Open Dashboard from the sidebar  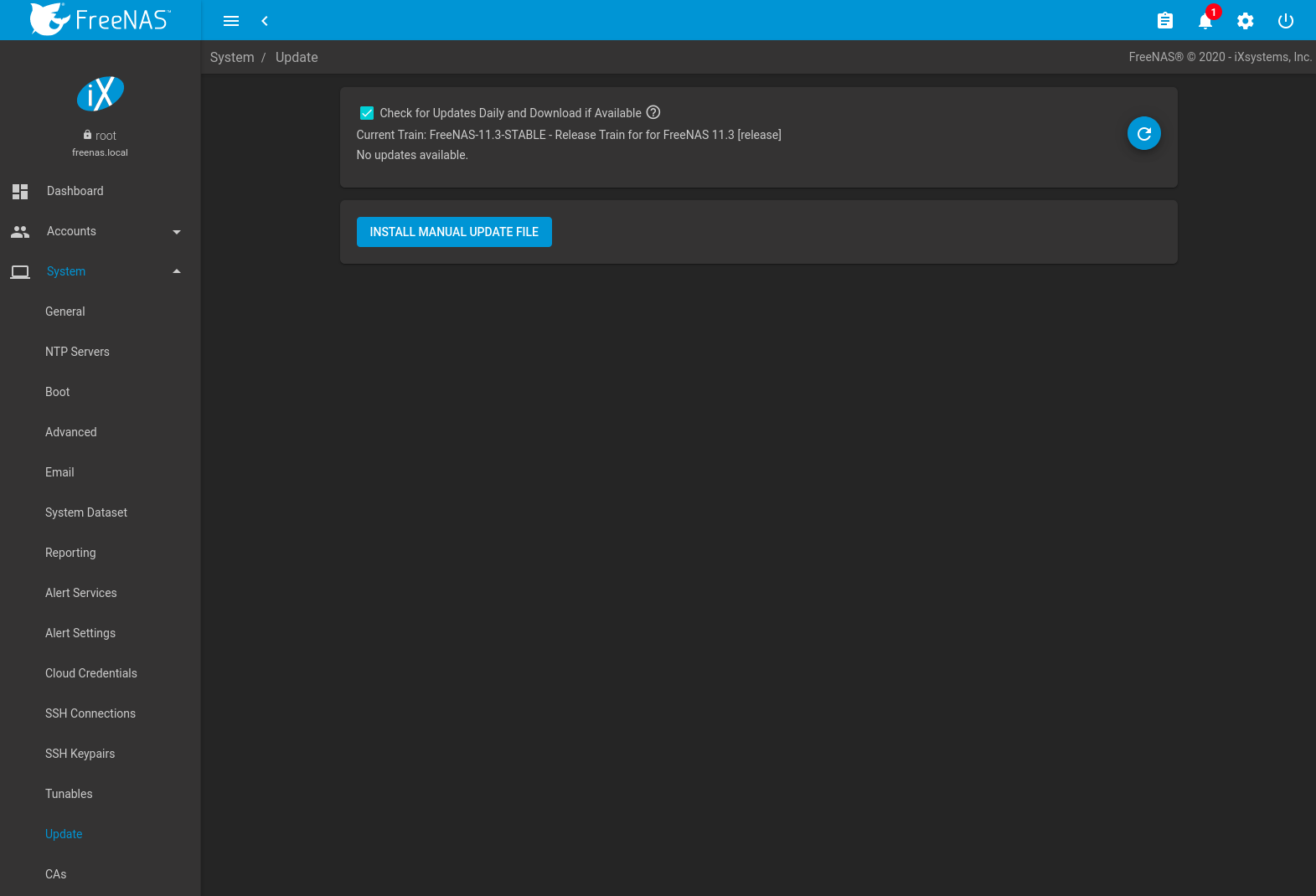click(75, 191)
